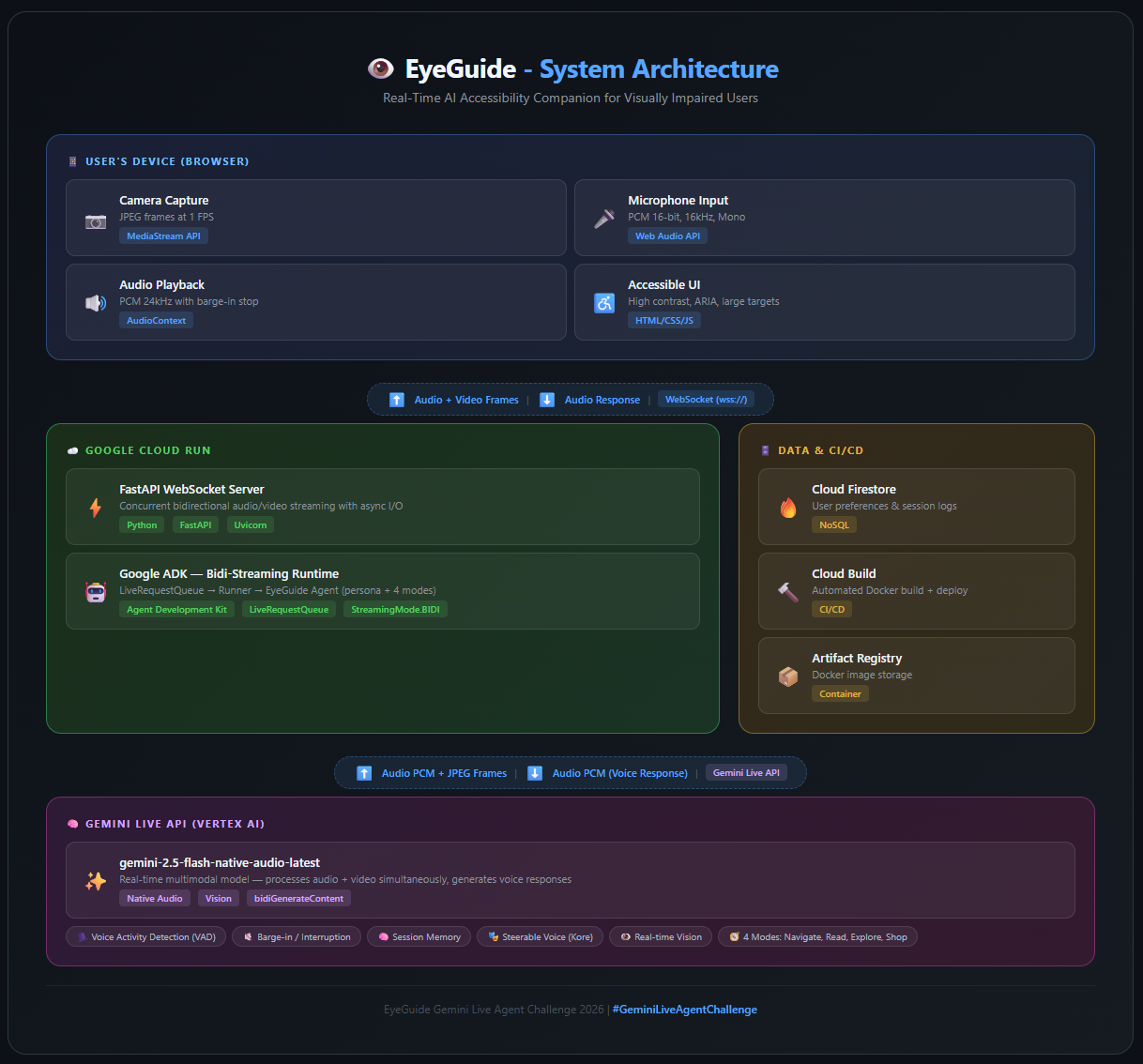Click the up arrow beside Audio PCM + JPEG Frames

[364, 773]
